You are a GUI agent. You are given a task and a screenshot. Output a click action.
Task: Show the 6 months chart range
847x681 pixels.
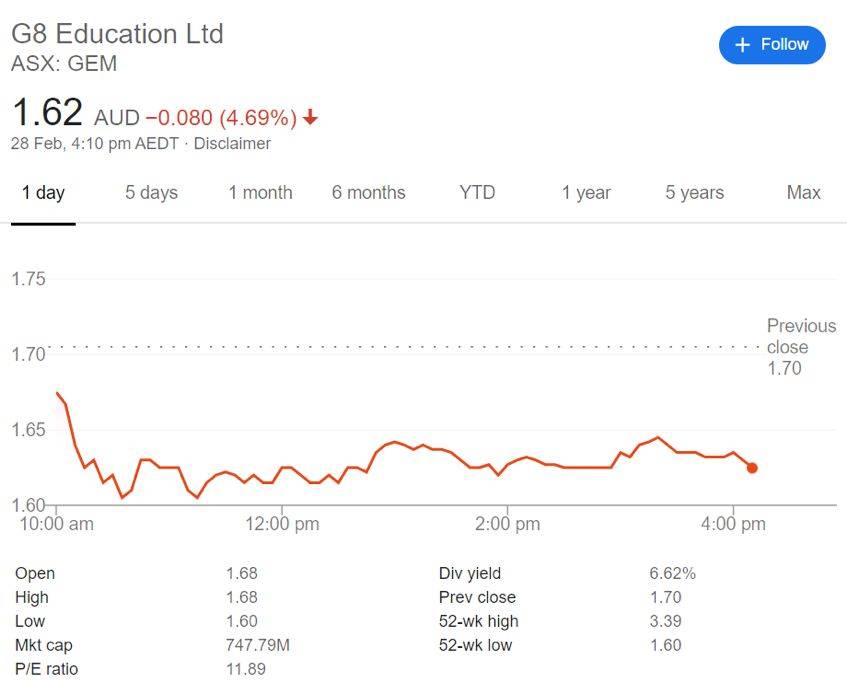pos(369,193)
